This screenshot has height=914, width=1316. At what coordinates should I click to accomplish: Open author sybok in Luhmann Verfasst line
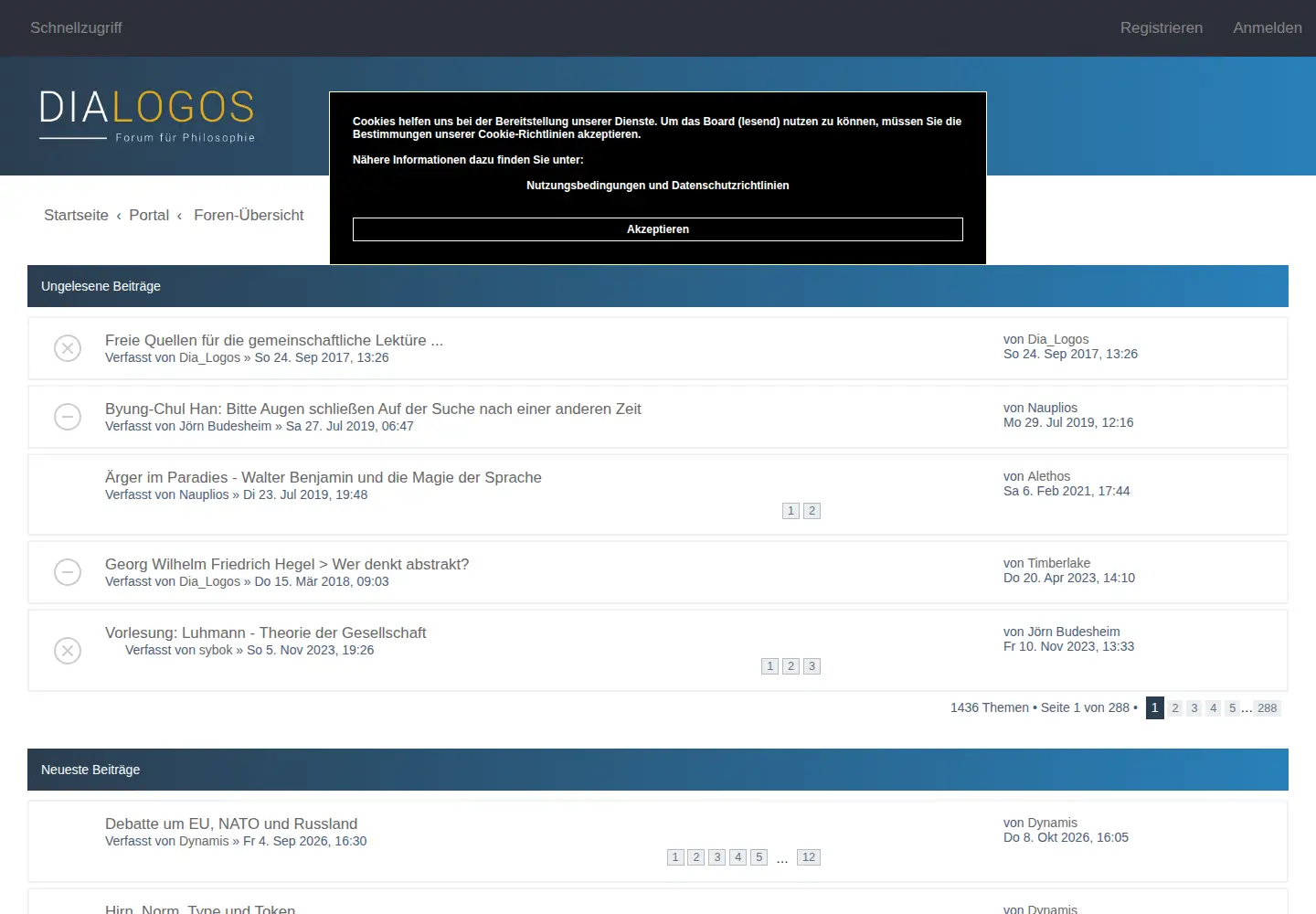click(216, 650)
